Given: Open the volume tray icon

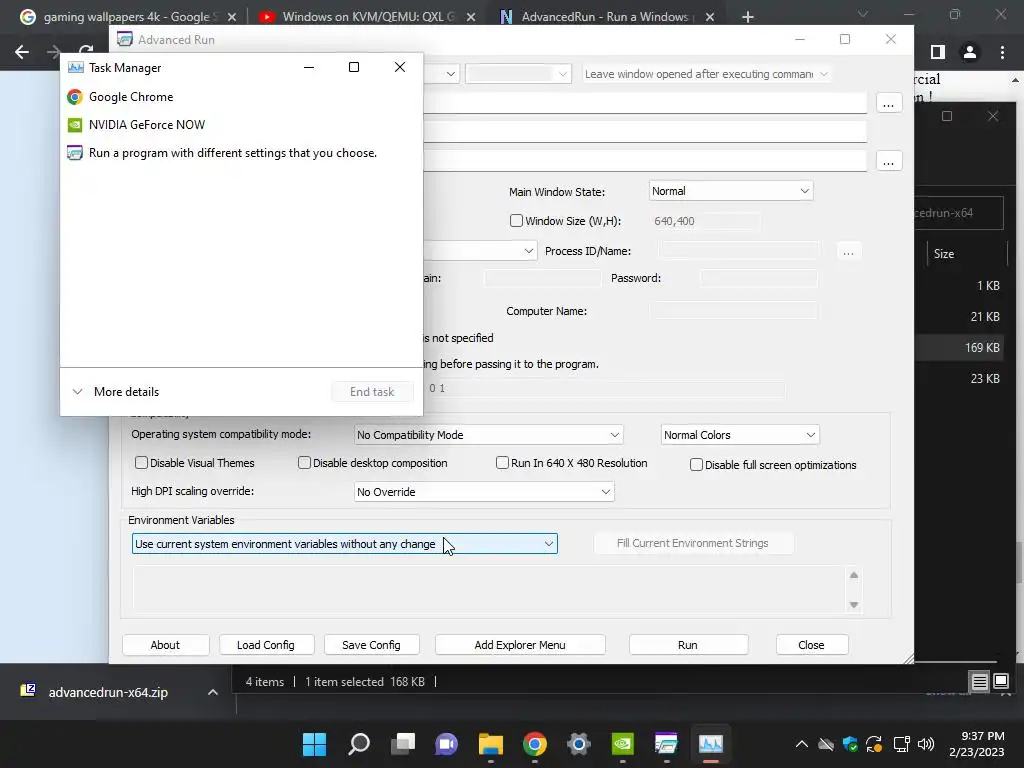Looking at the screenshot, I should (x=926, y=744).
